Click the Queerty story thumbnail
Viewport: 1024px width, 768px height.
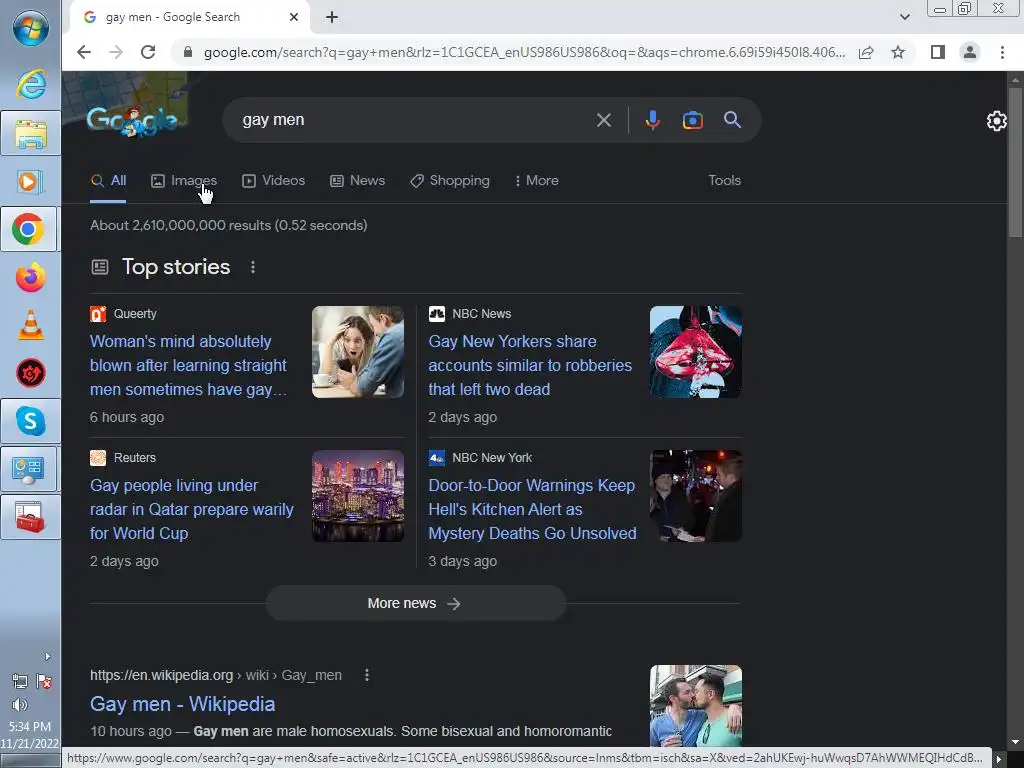[358, 352]
